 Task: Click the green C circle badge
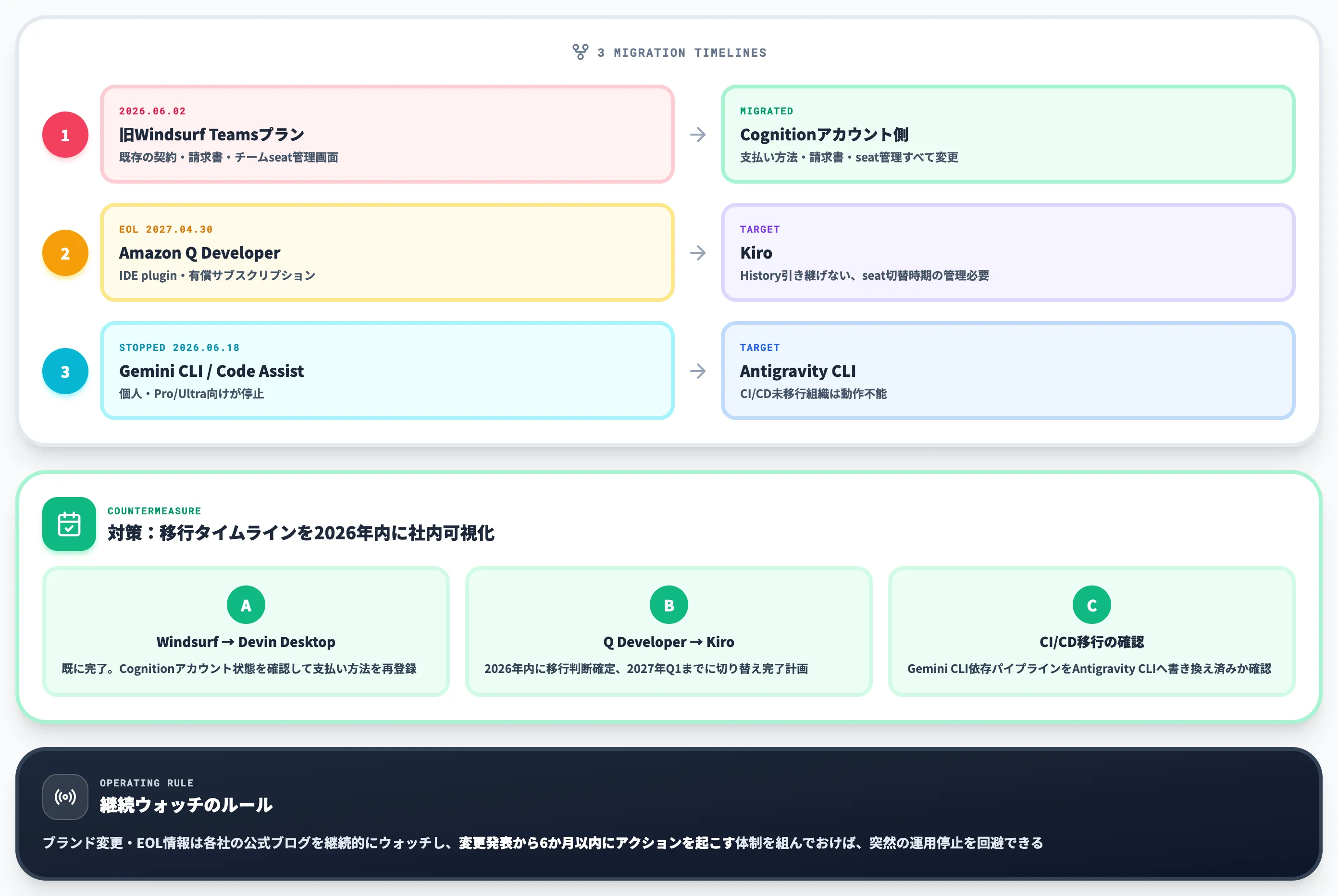click(1092, 605)
